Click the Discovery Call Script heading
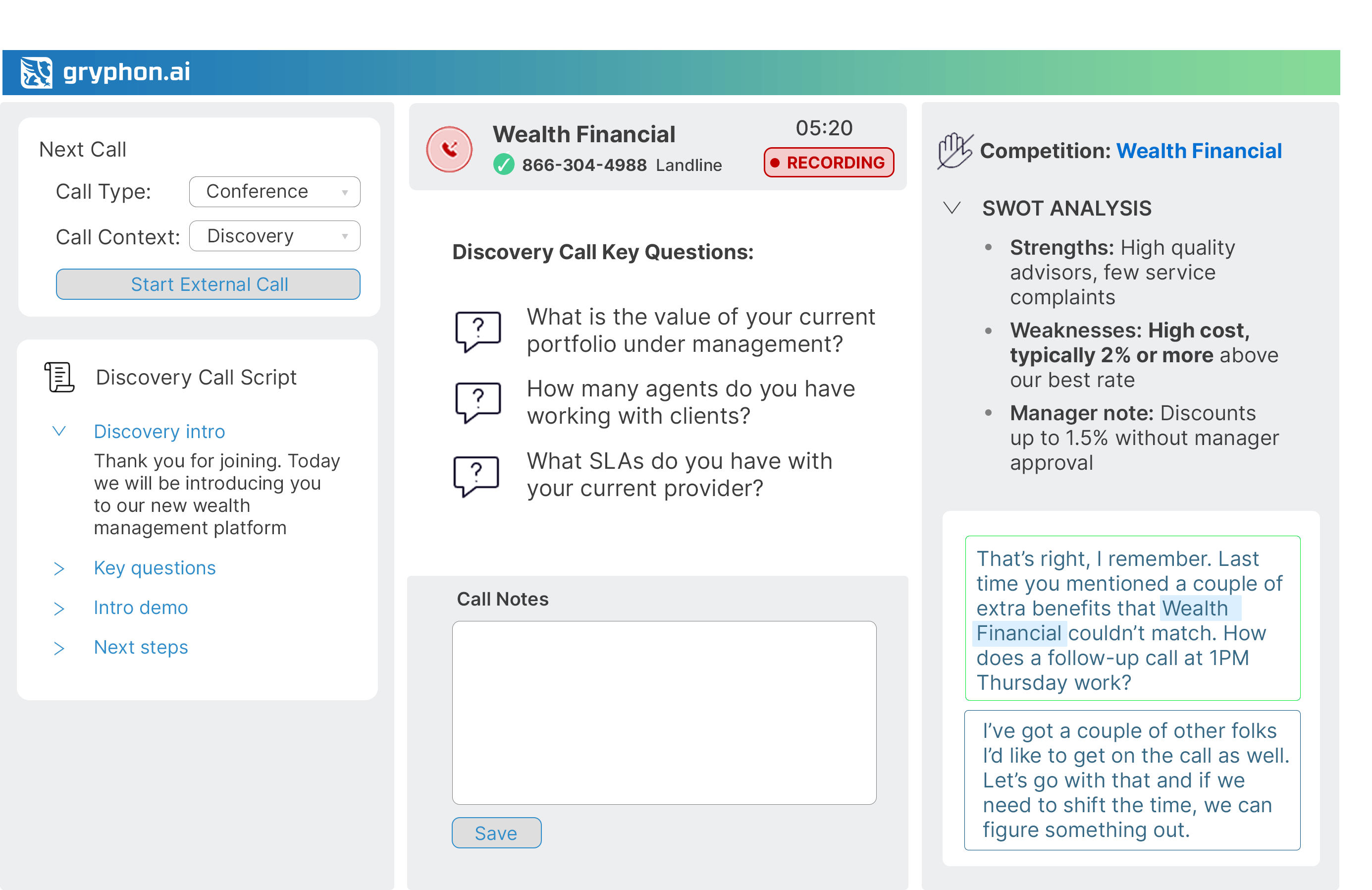This screenshot has width=1372, height=890. pos(196,377)
